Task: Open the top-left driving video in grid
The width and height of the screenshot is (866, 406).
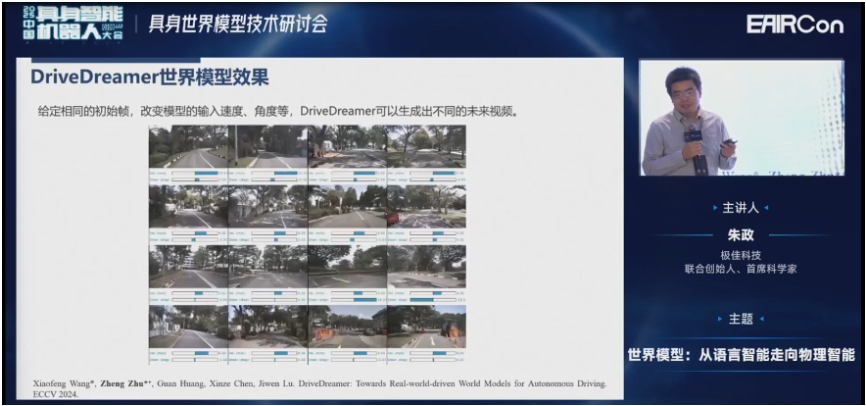Action: click(x=188, y=147)
